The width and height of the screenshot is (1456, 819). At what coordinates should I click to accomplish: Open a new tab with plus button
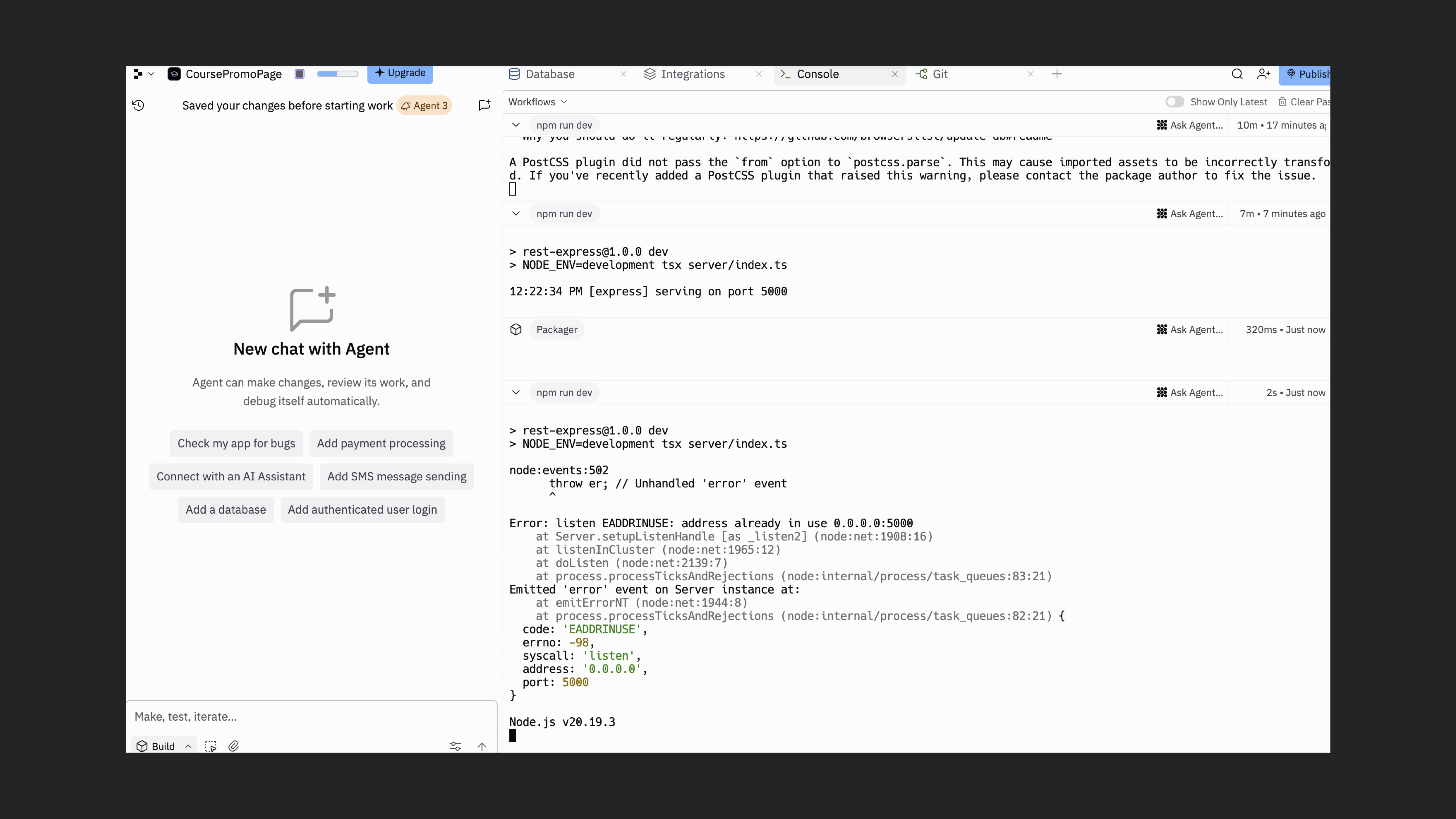pyautogui.click(x=1056, y=74)
